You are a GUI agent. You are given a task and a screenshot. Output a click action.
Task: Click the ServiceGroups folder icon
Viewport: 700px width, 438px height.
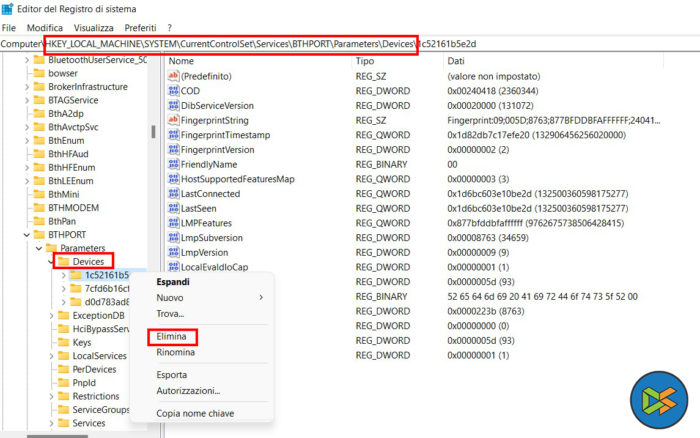[x=64, y=409]
